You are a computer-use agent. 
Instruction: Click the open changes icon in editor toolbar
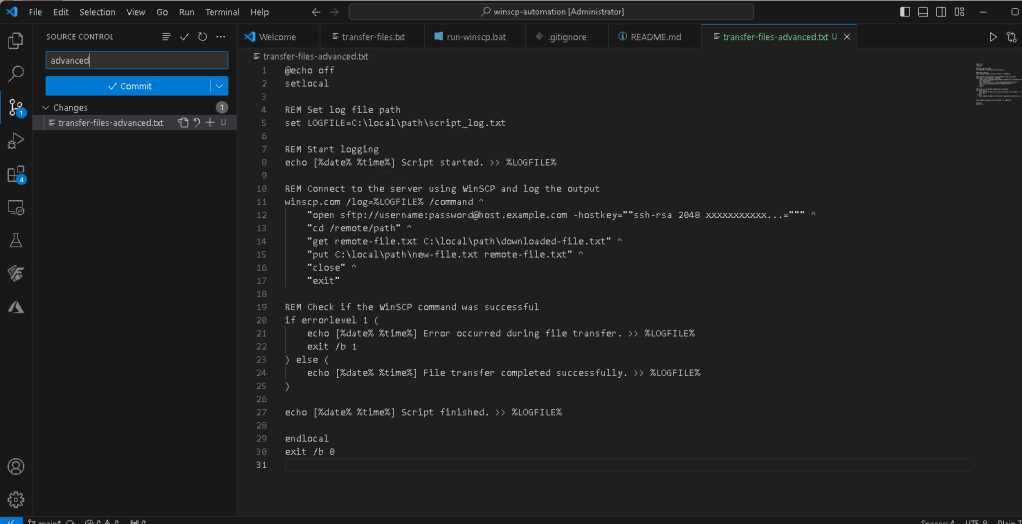pos(1011,37)
